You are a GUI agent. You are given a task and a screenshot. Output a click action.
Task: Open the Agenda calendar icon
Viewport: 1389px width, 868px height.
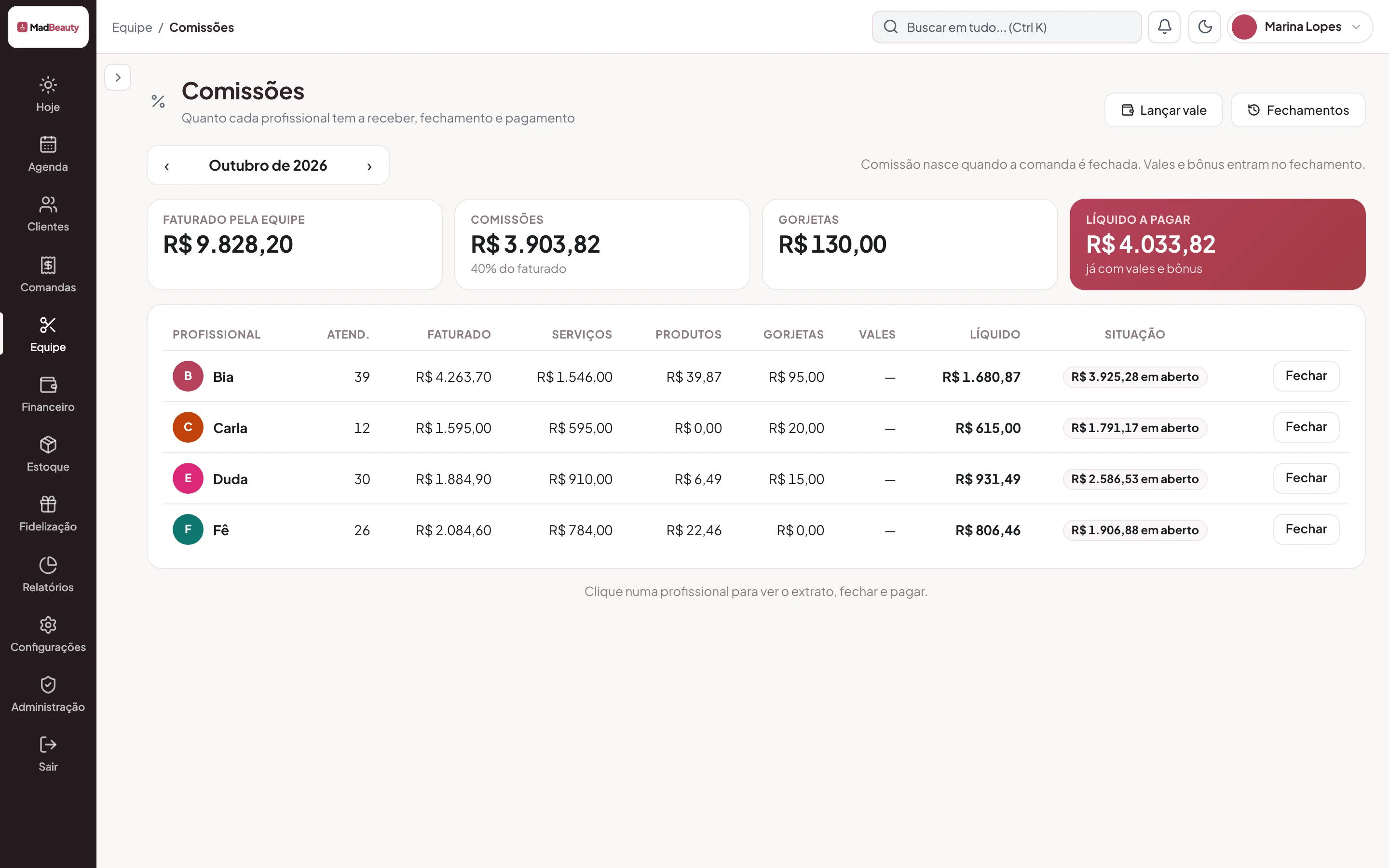(48, 144)
